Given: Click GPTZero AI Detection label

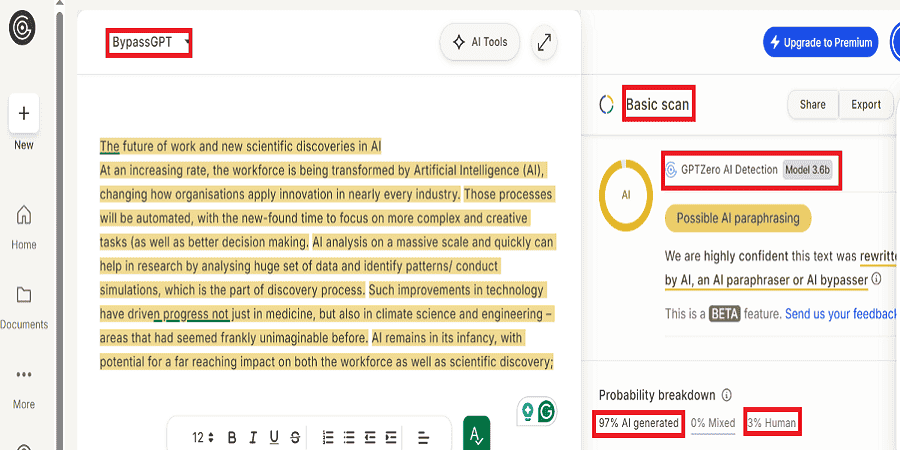Looking at the screenshot, I should coord(729,170).
